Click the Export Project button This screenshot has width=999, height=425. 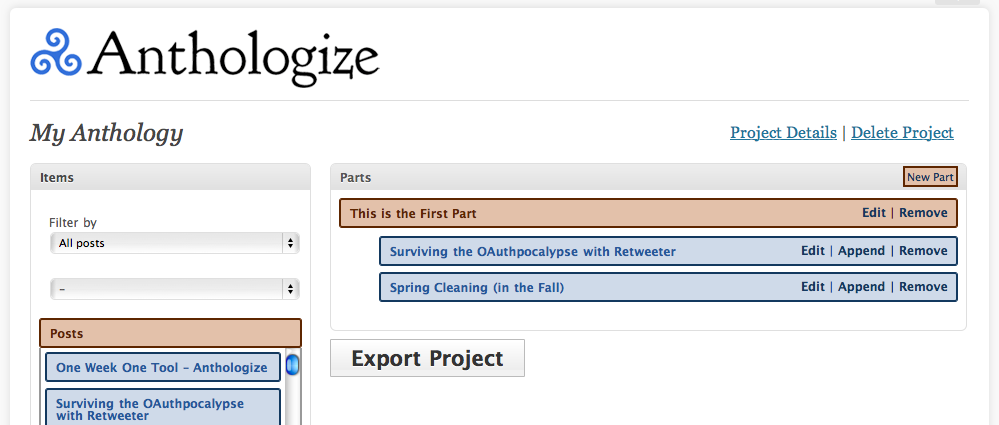(428, 358)
